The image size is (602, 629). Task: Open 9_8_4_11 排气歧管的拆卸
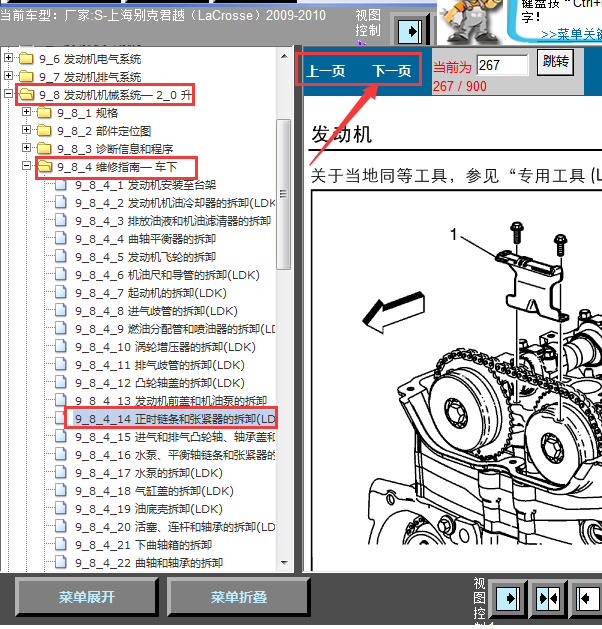click(x=160, y=365)
